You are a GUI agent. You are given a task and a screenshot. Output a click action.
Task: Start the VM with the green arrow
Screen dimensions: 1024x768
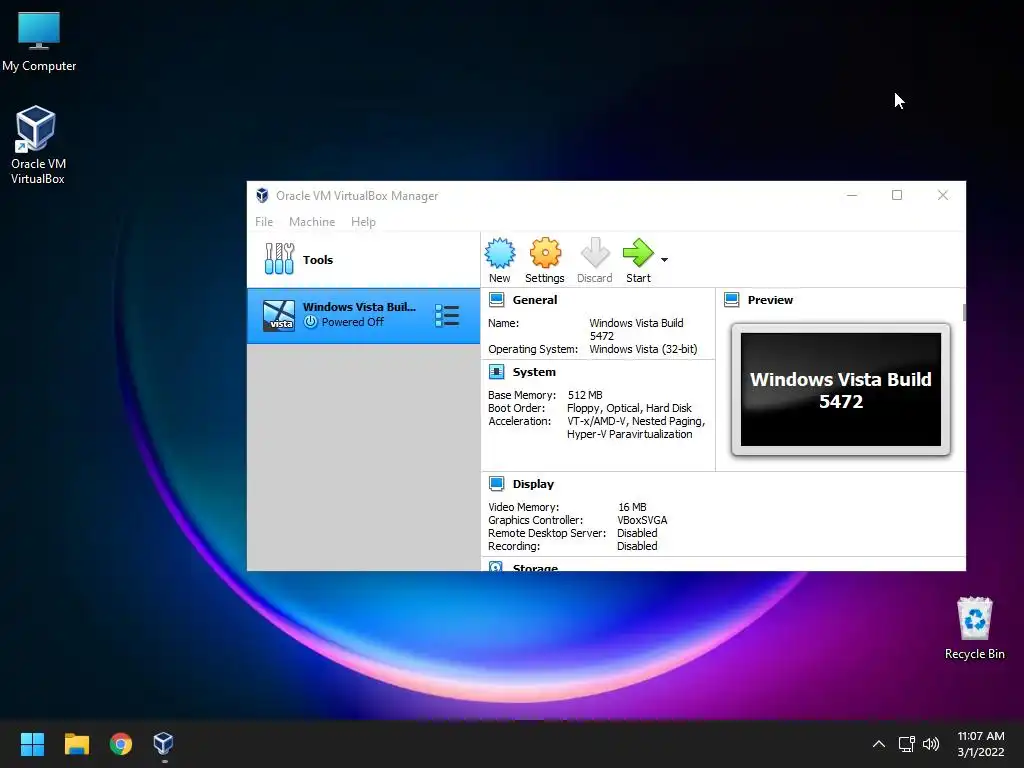(x=638, y=253)
